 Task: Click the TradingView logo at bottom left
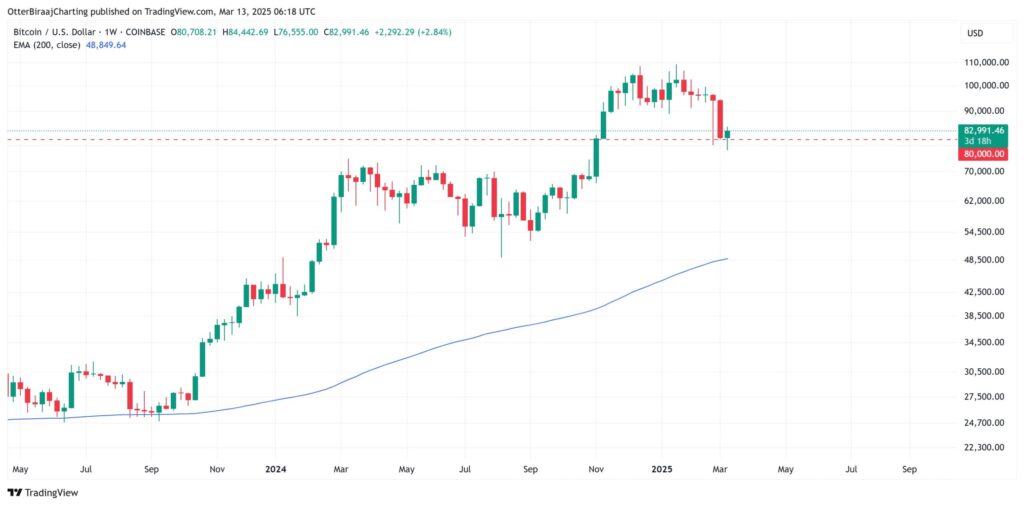click(43, 492)
